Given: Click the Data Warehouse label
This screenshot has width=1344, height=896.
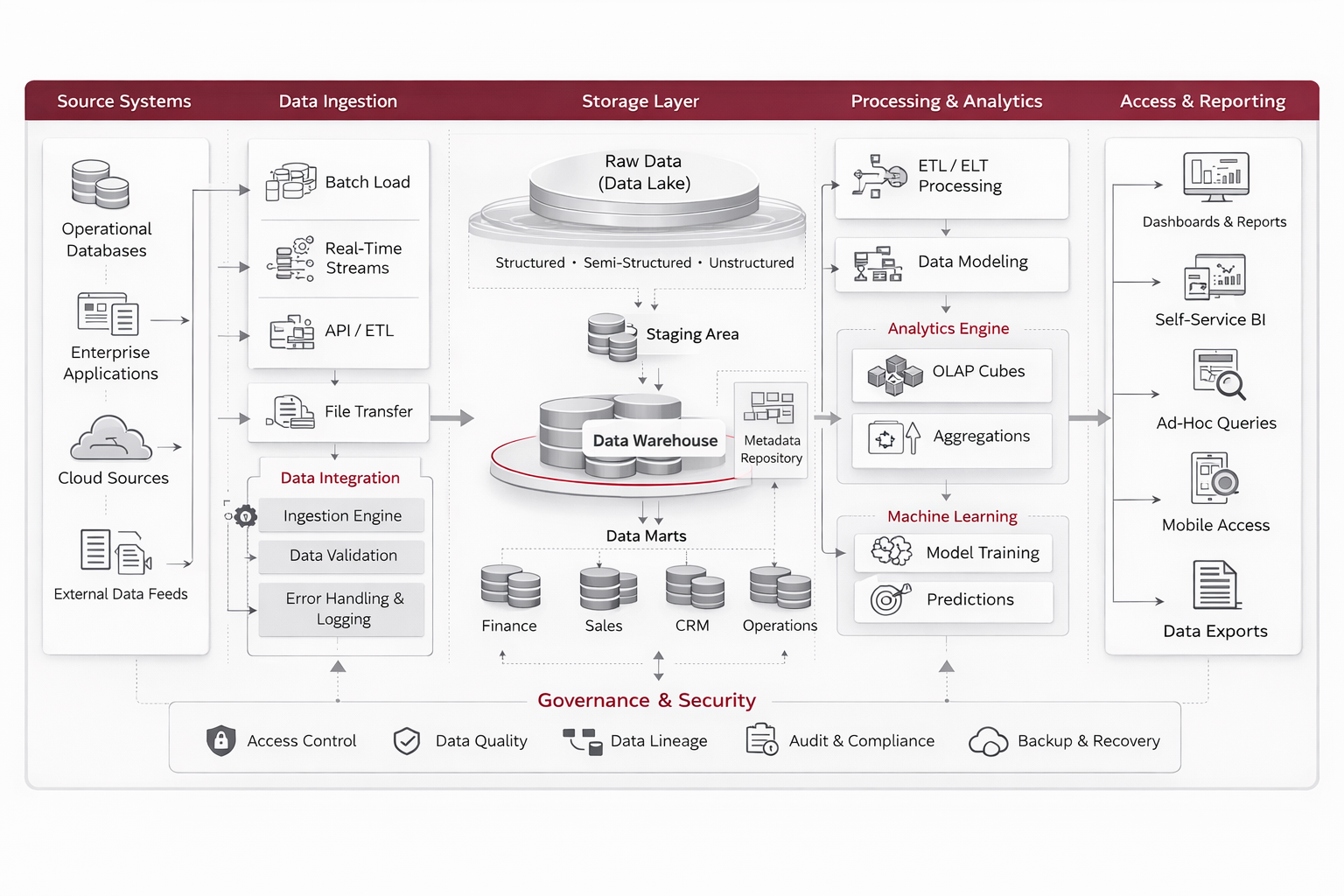Looking at the screenshot, I should 654,441.
